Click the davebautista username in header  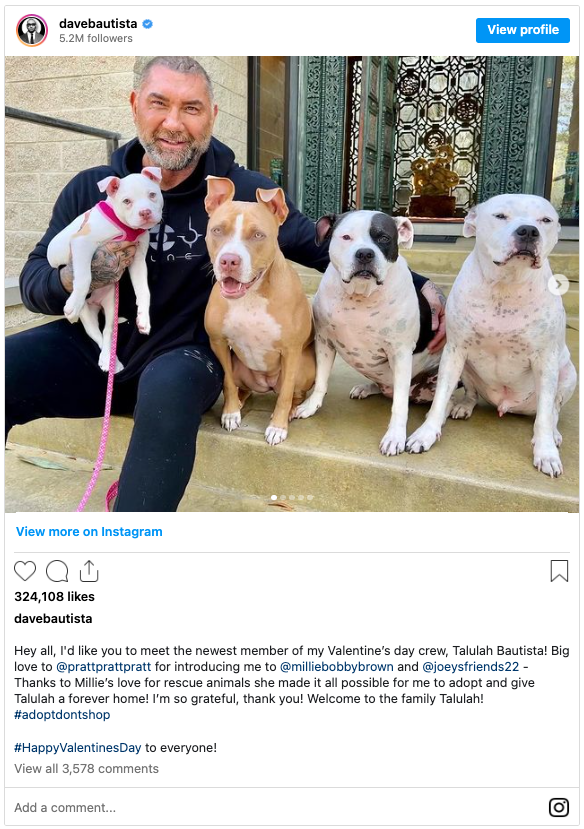[98, 24]
